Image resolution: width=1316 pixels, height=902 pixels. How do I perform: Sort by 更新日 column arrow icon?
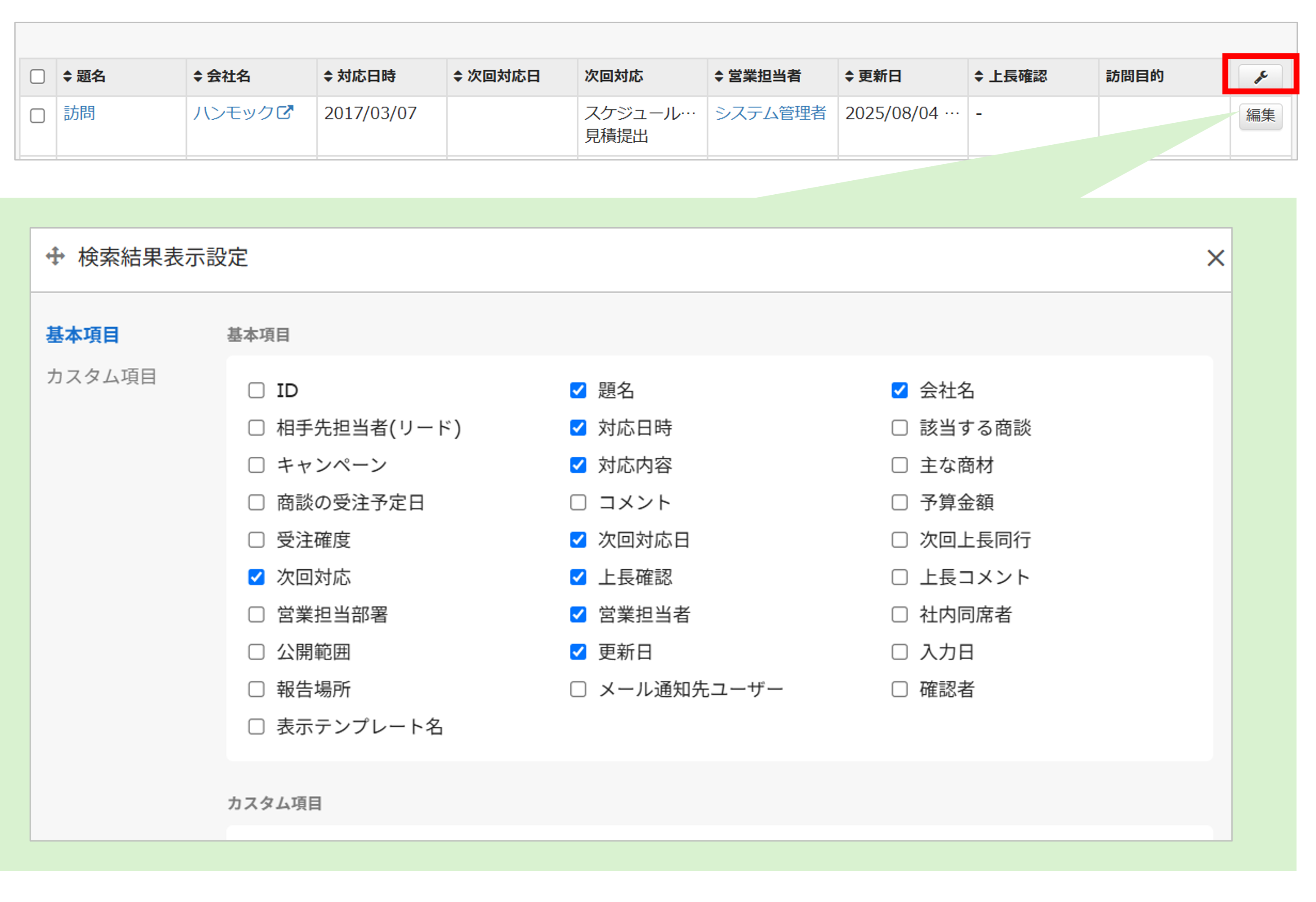pyautogui.click(x=849, y=76)
